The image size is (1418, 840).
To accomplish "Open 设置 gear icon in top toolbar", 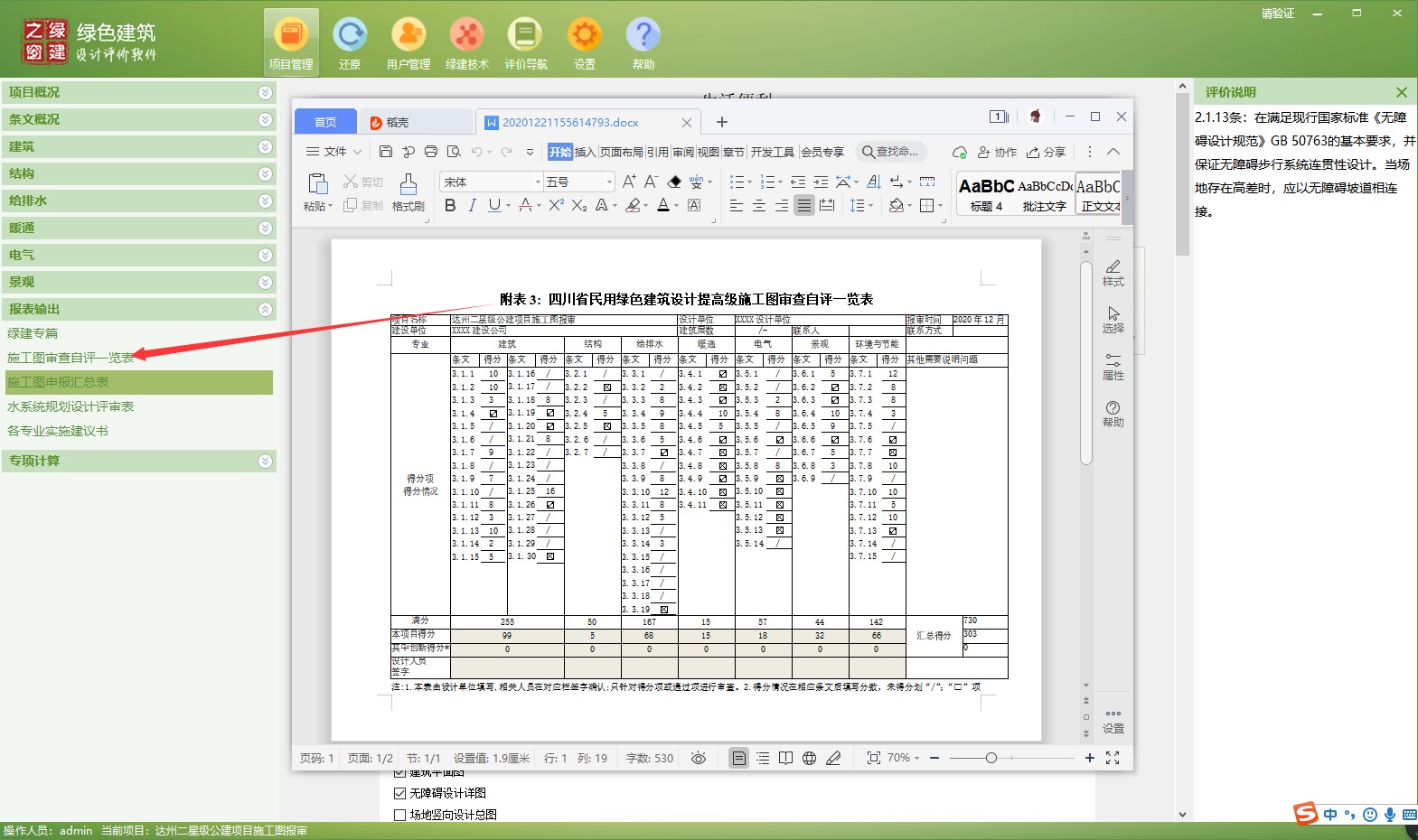I will pos(584,42).
